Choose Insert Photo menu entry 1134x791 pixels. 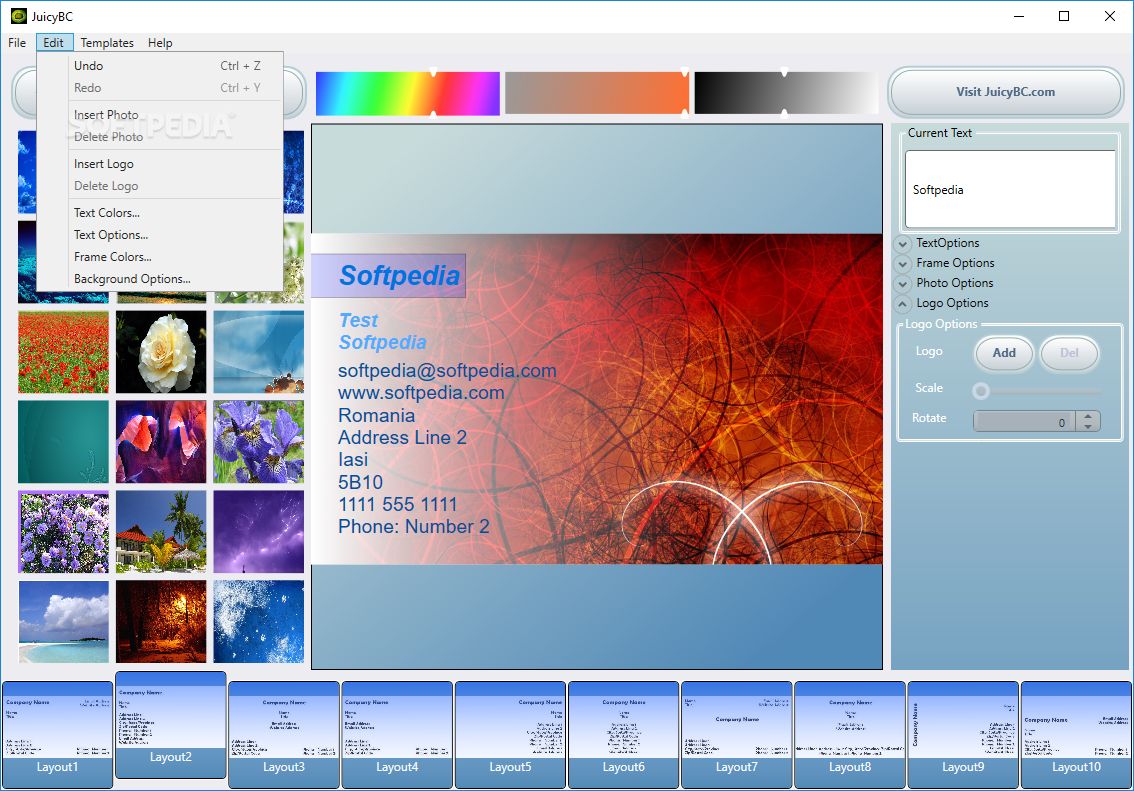[x=159, y=115]
